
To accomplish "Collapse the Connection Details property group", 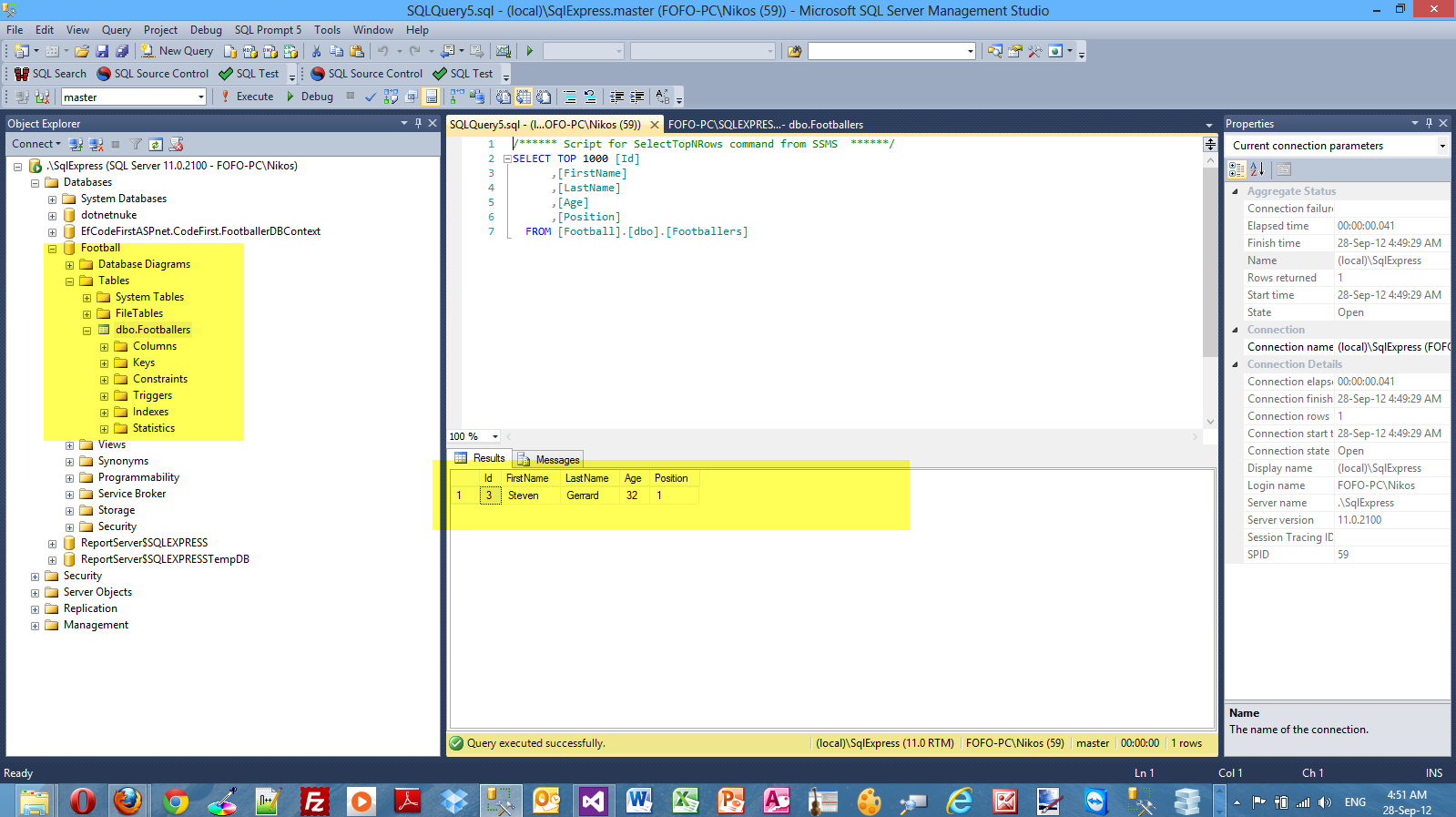I will pyautogui.click(x=1235, y=364).
